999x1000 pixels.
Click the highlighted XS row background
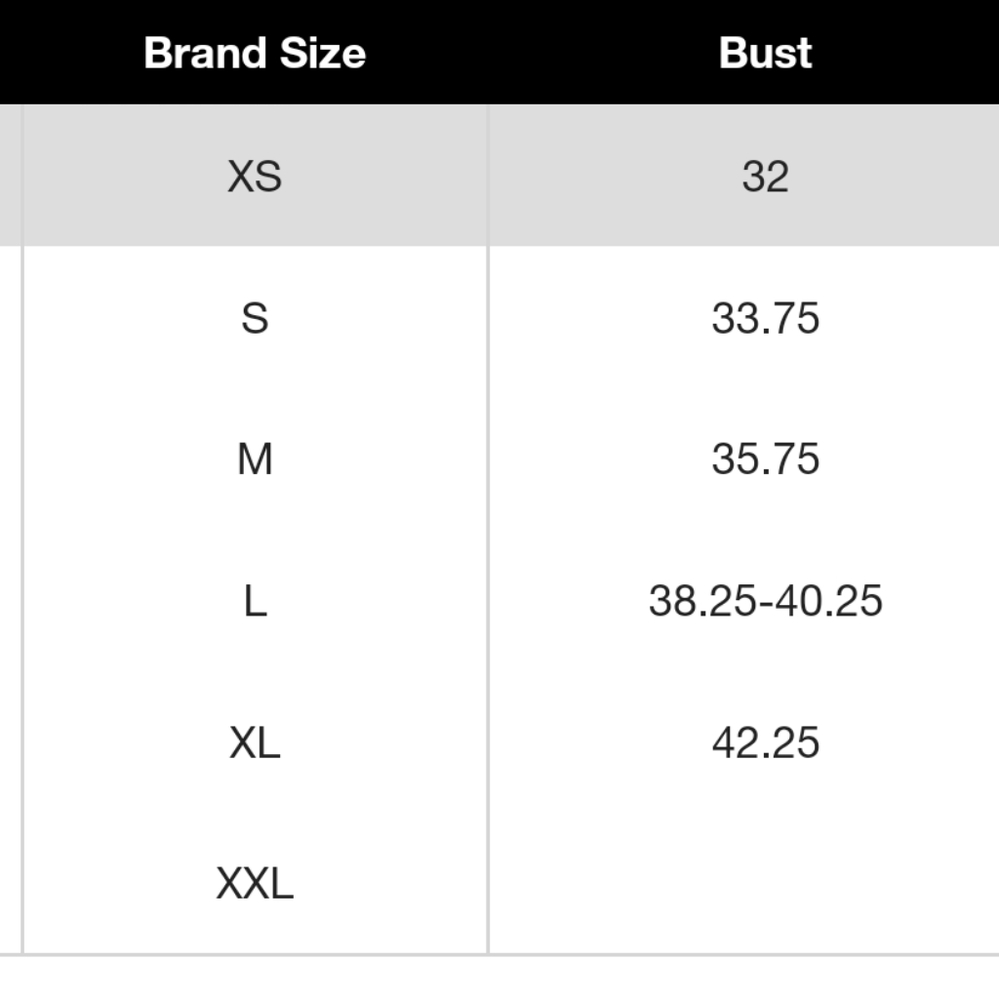click(500, 175)
